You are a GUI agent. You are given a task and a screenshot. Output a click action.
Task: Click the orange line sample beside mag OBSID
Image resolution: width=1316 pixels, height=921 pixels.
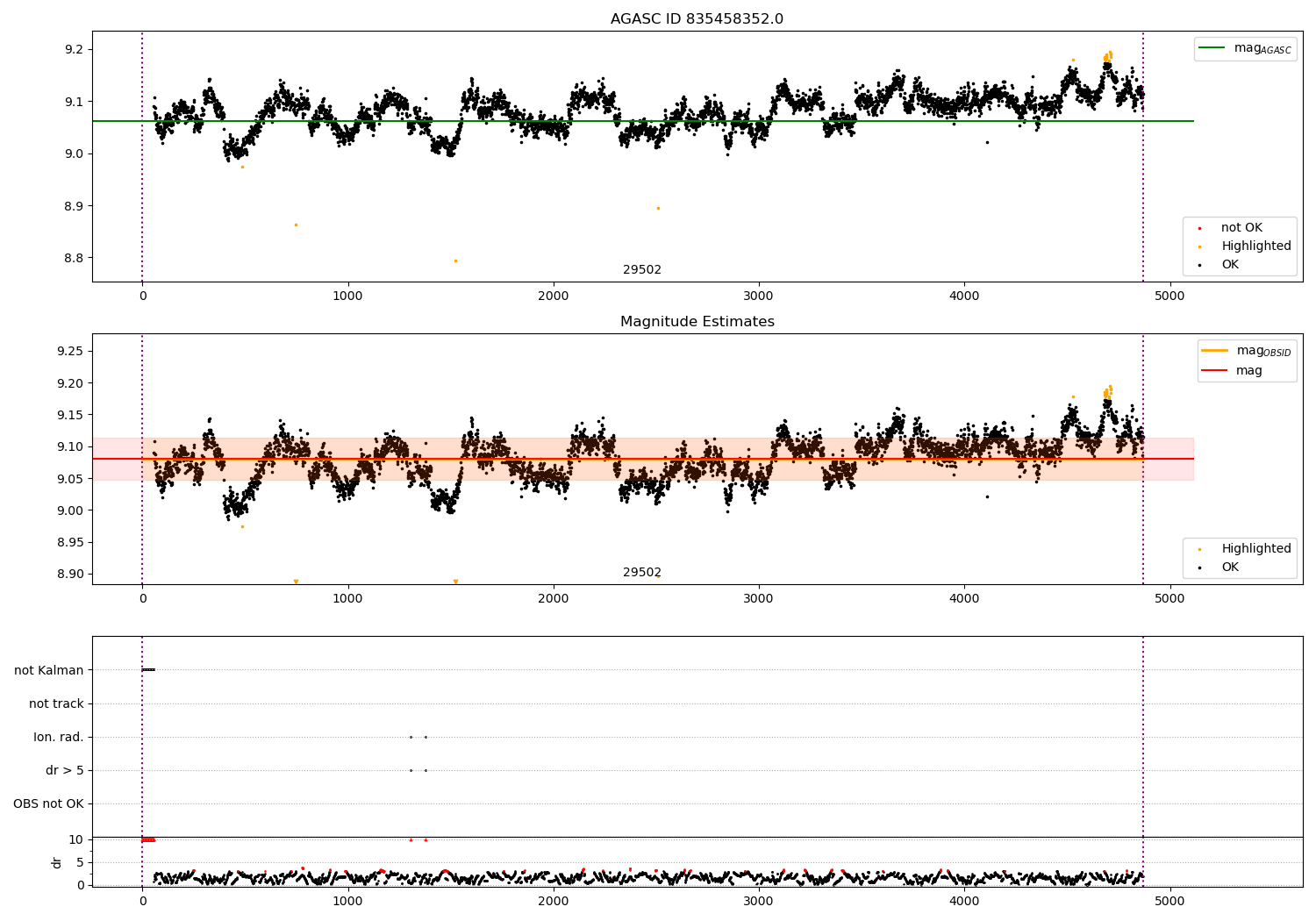click(1215, 350)
